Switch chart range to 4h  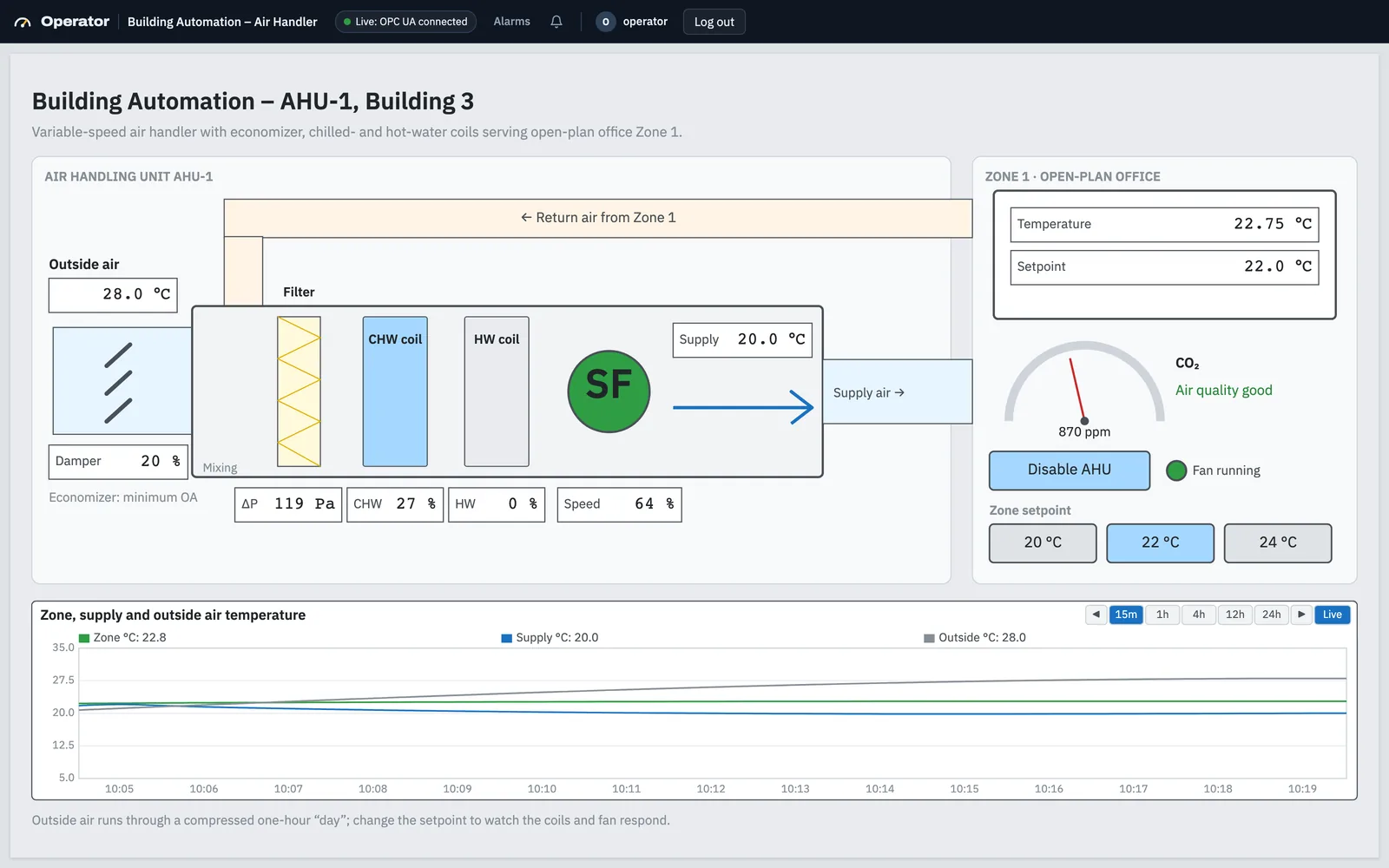[1199, 615]
